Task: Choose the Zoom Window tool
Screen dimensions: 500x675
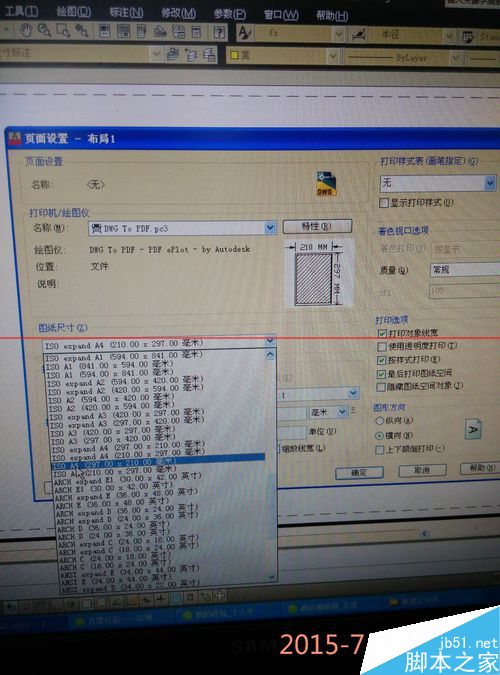Action: click(x=63, y=30)
